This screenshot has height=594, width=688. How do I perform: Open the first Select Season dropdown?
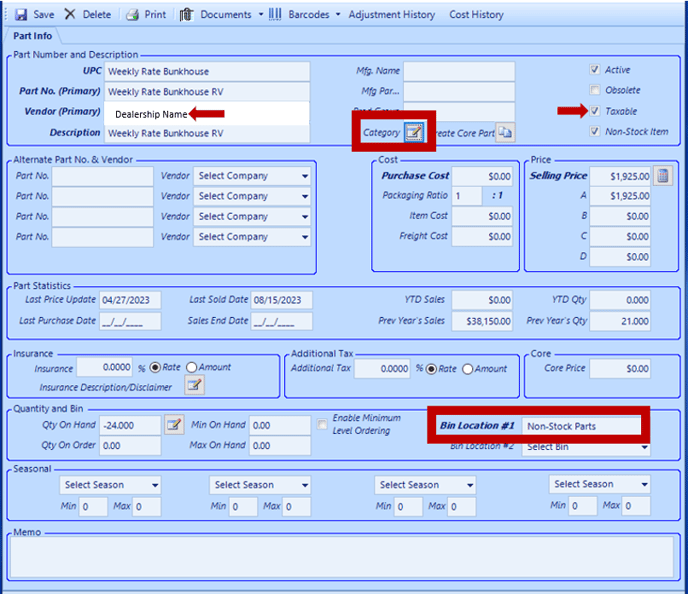(110, 485)
